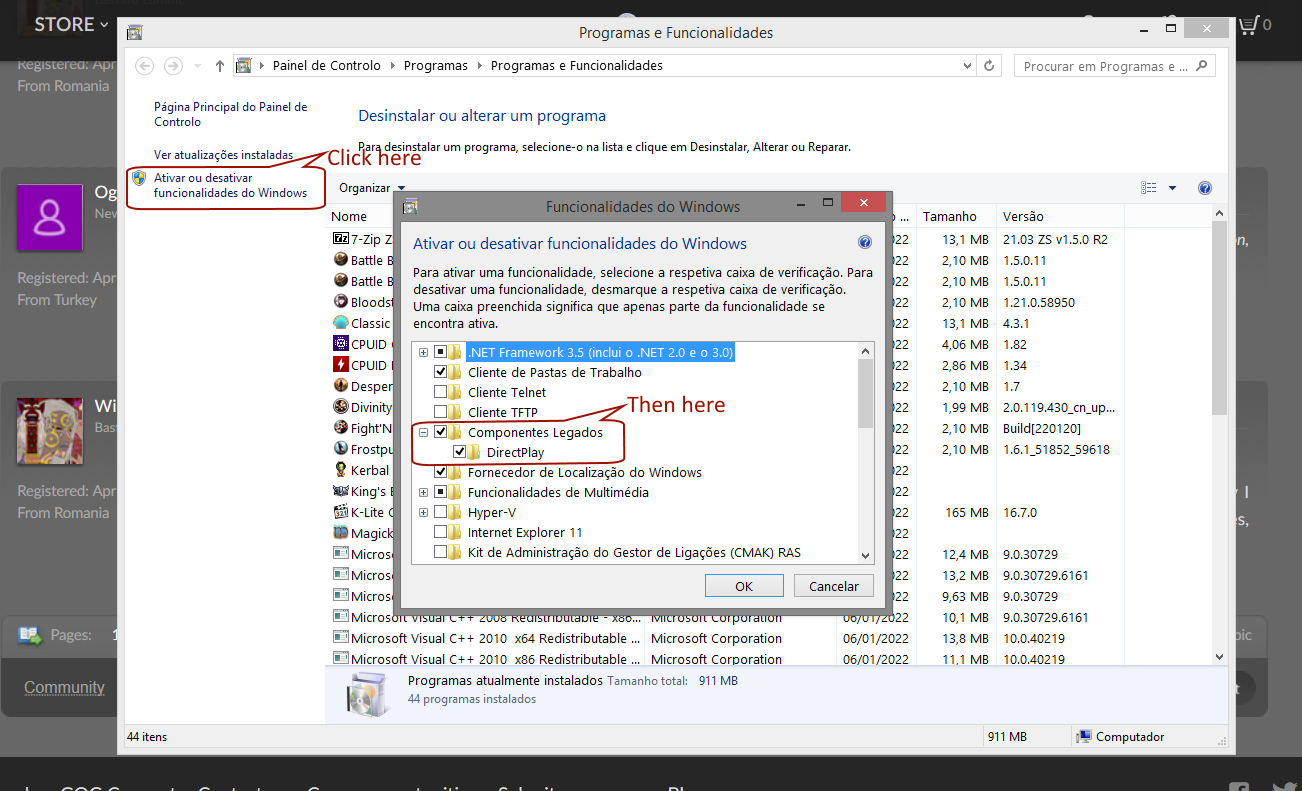This screenshot has height=791, width=1302.
Task: Click the features list vertical scrollbar thumb
Action: pyautogui.click(x=865, y=393)
